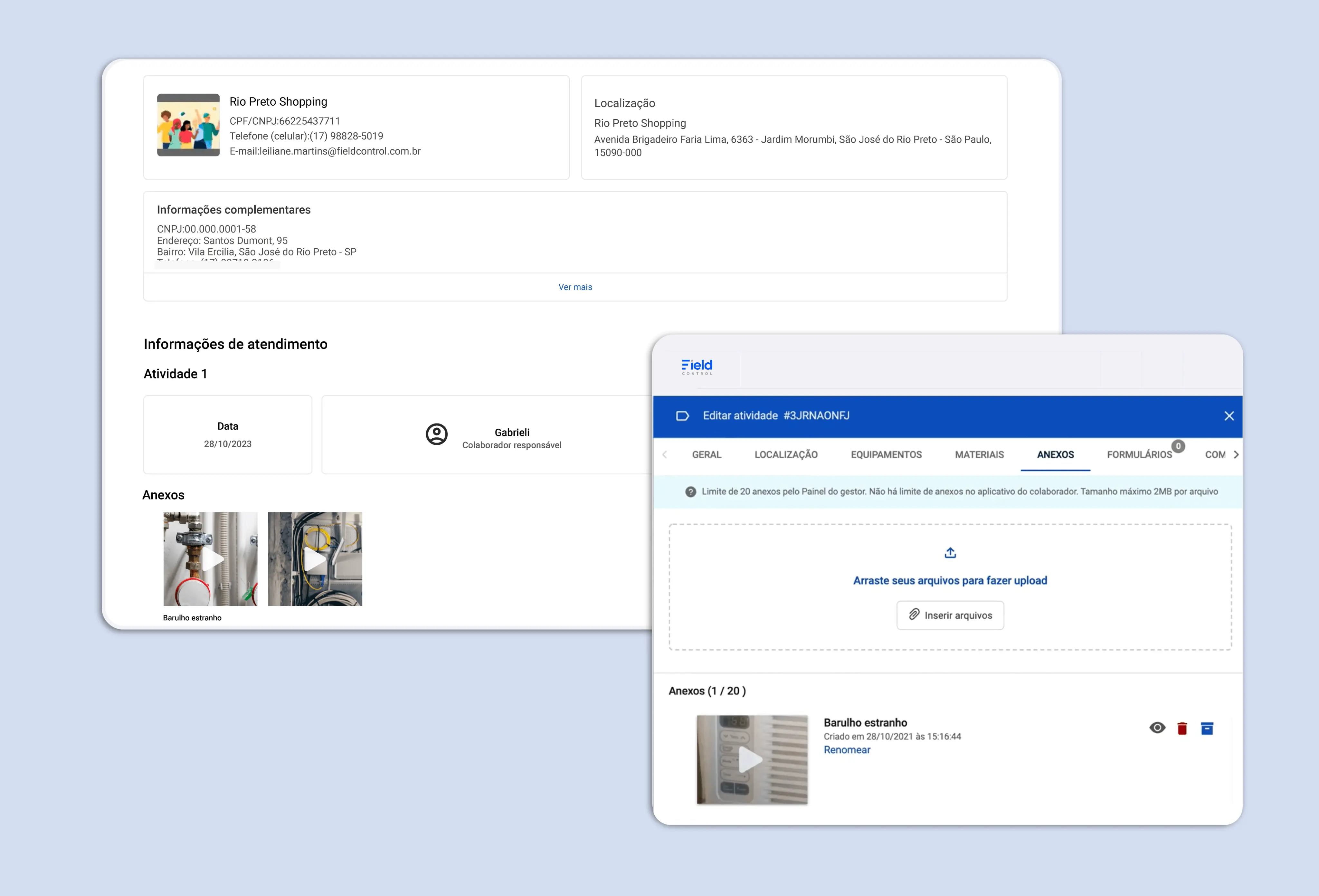Click the 'Informações de atendimento' heading
This screenshot has width=1319, height=896.
click(x=235, y=344)
